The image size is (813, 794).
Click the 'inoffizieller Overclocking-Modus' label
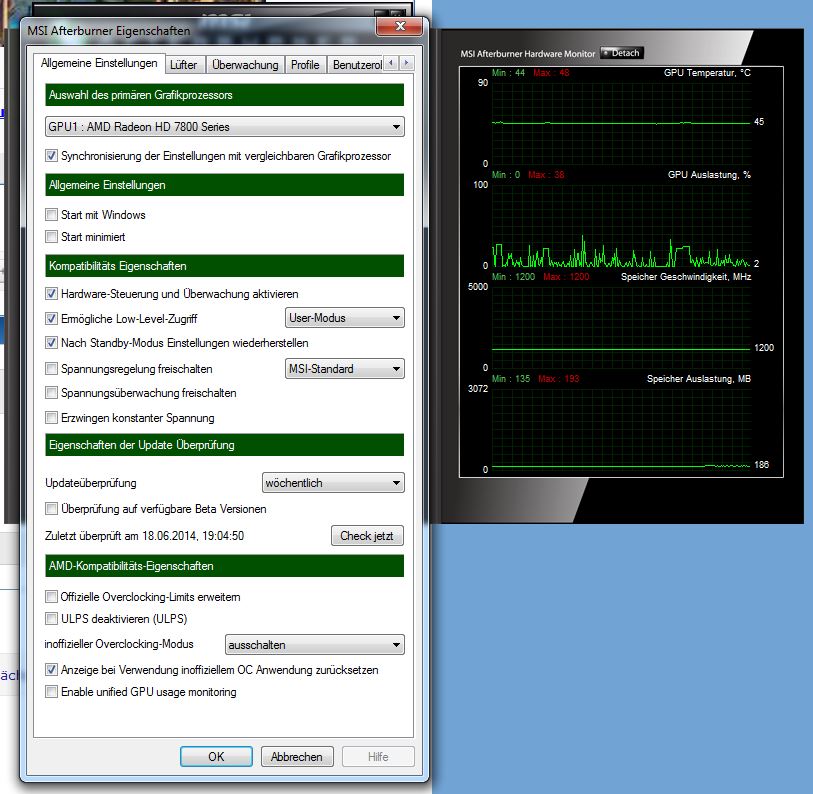(119, 644)
